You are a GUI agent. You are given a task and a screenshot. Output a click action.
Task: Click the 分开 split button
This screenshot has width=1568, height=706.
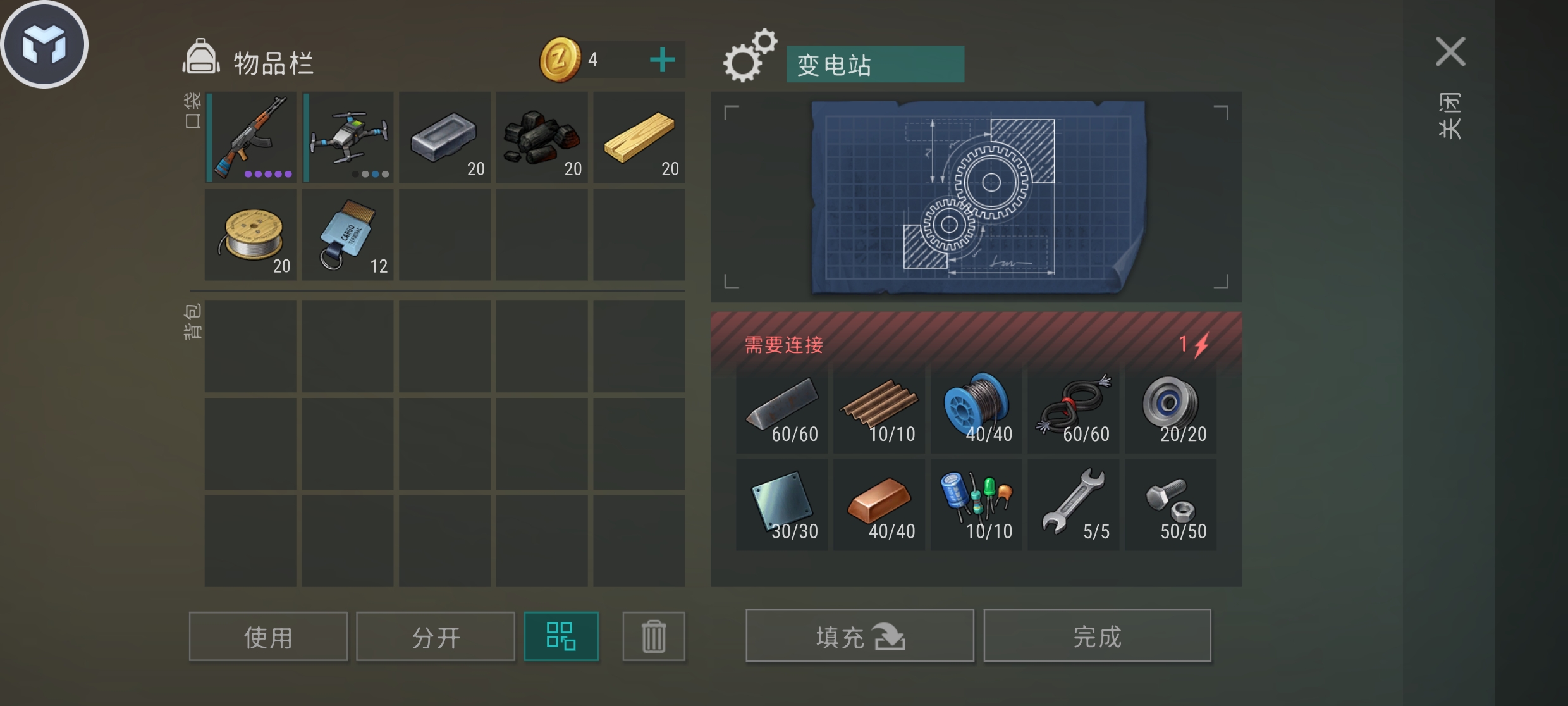(436, 636)
